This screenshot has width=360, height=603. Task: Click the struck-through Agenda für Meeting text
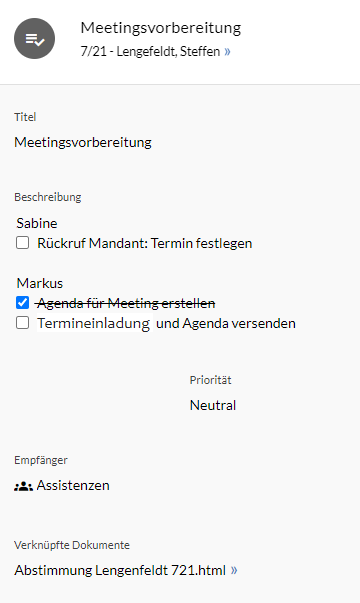125,303
